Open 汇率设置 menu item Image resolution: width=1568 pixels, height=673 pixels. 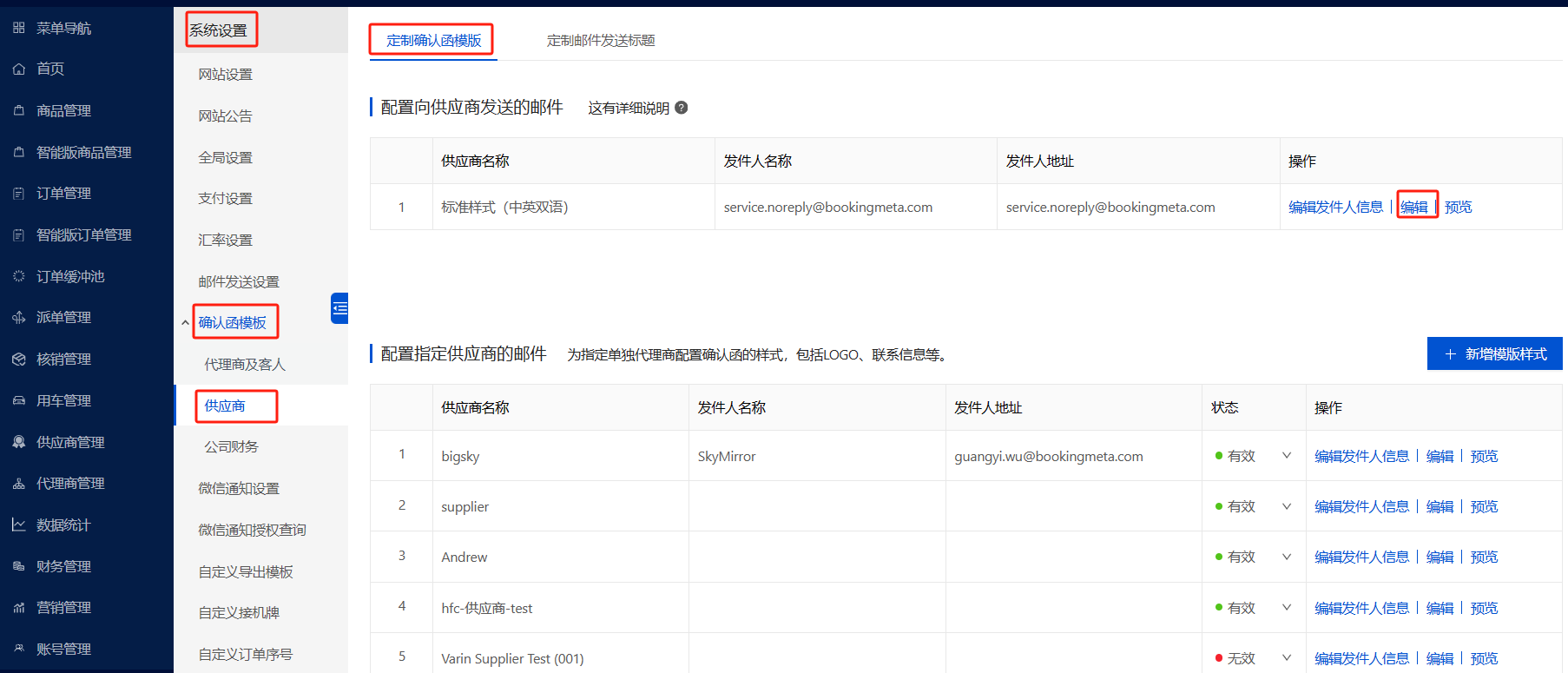coord(226,240)
